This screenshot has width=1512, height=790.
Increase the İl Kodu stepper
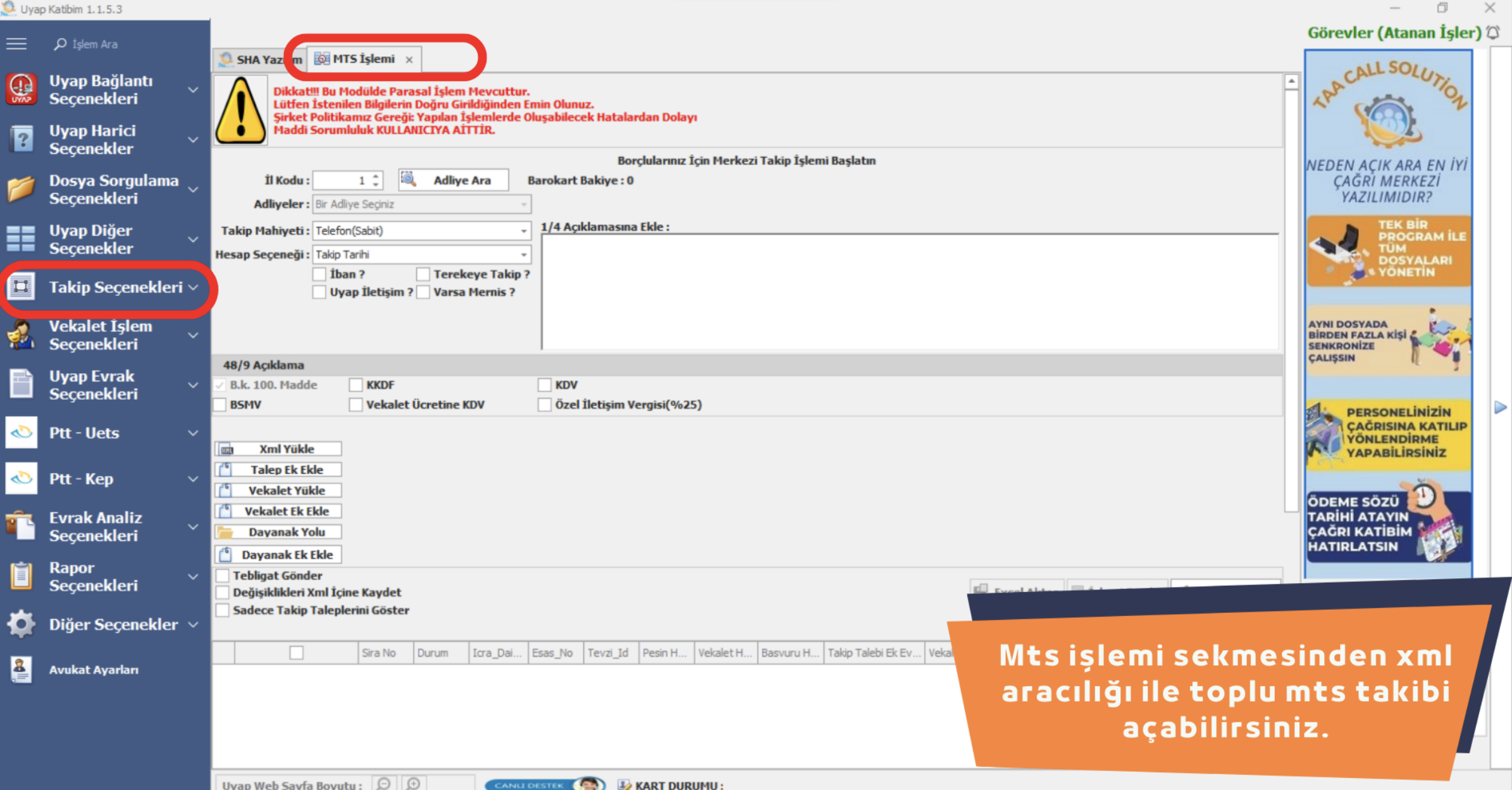click(x=376, y=176)
